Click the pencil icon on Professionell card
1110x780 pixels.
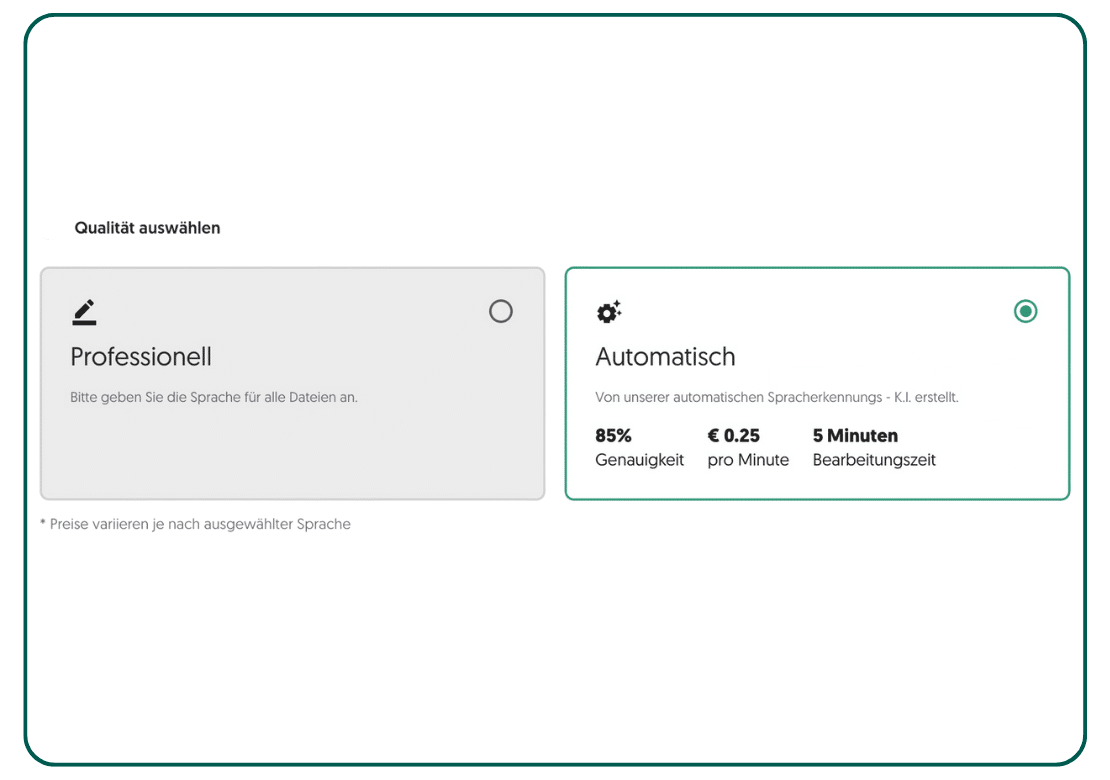point(84,312)
